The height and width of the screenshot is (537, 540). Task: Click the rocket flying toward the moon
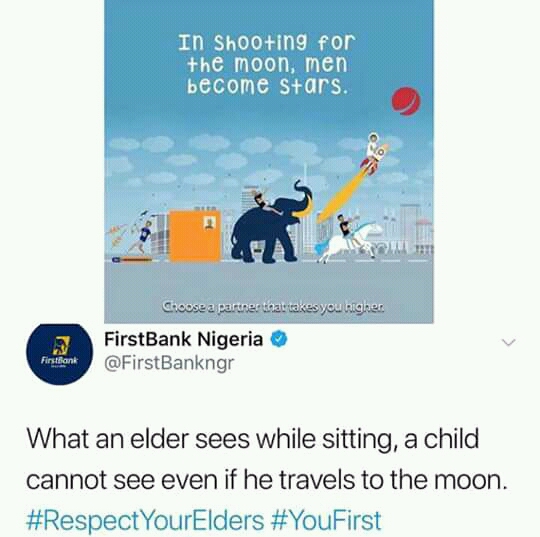coord(374,153)
